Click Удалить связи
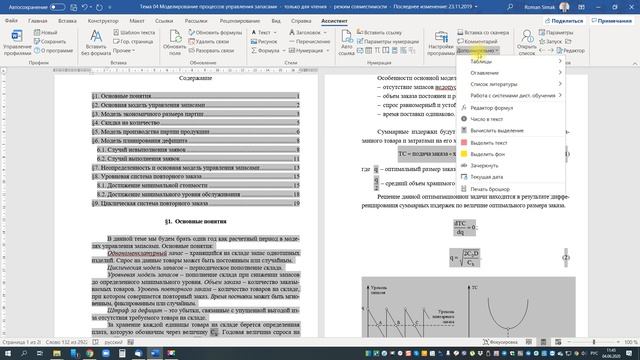The height and width of the screenshot is (360, 640). point(209,41)
